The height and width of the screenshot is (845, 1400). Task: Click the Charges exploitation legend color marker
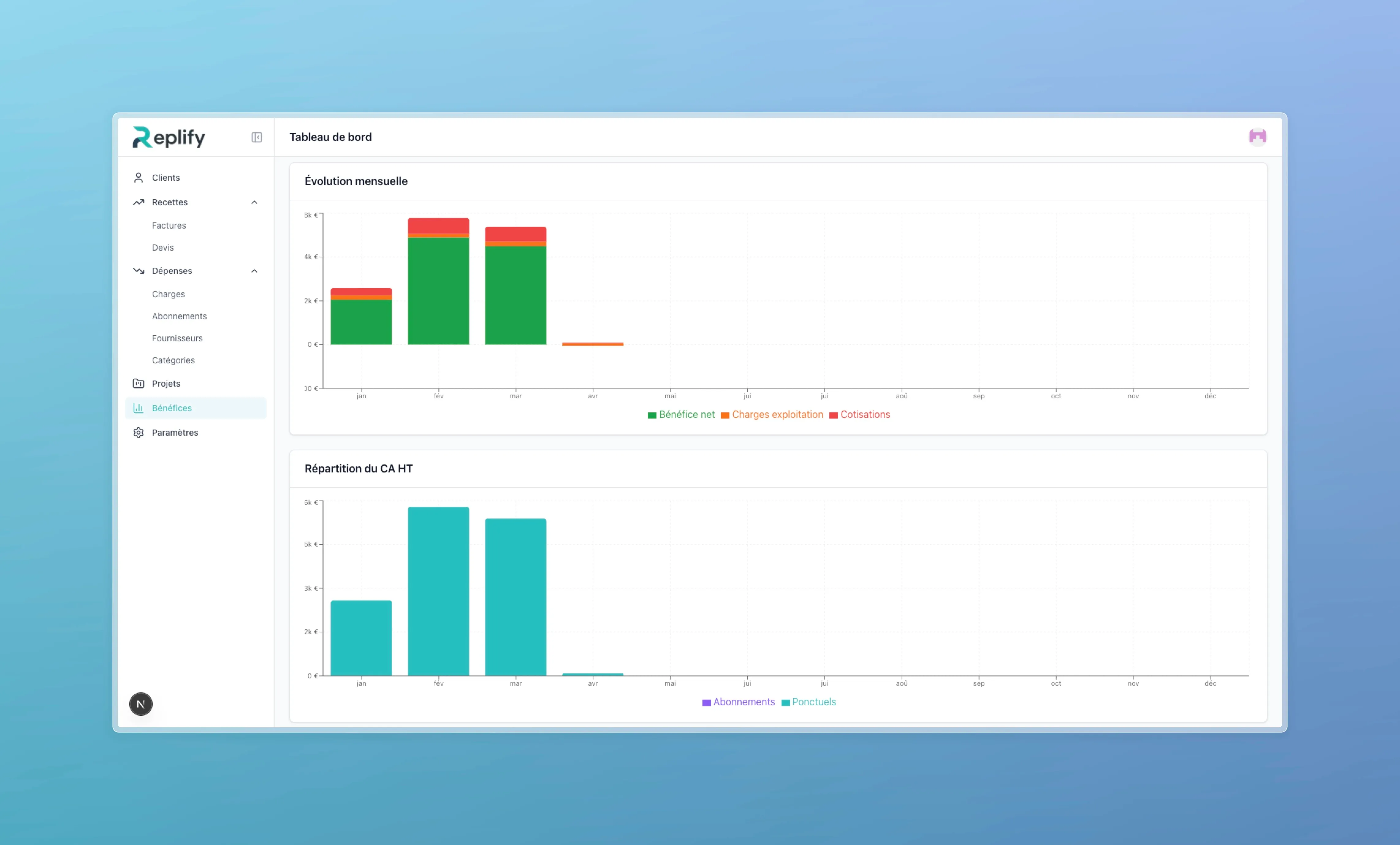[x=725, y=415]
